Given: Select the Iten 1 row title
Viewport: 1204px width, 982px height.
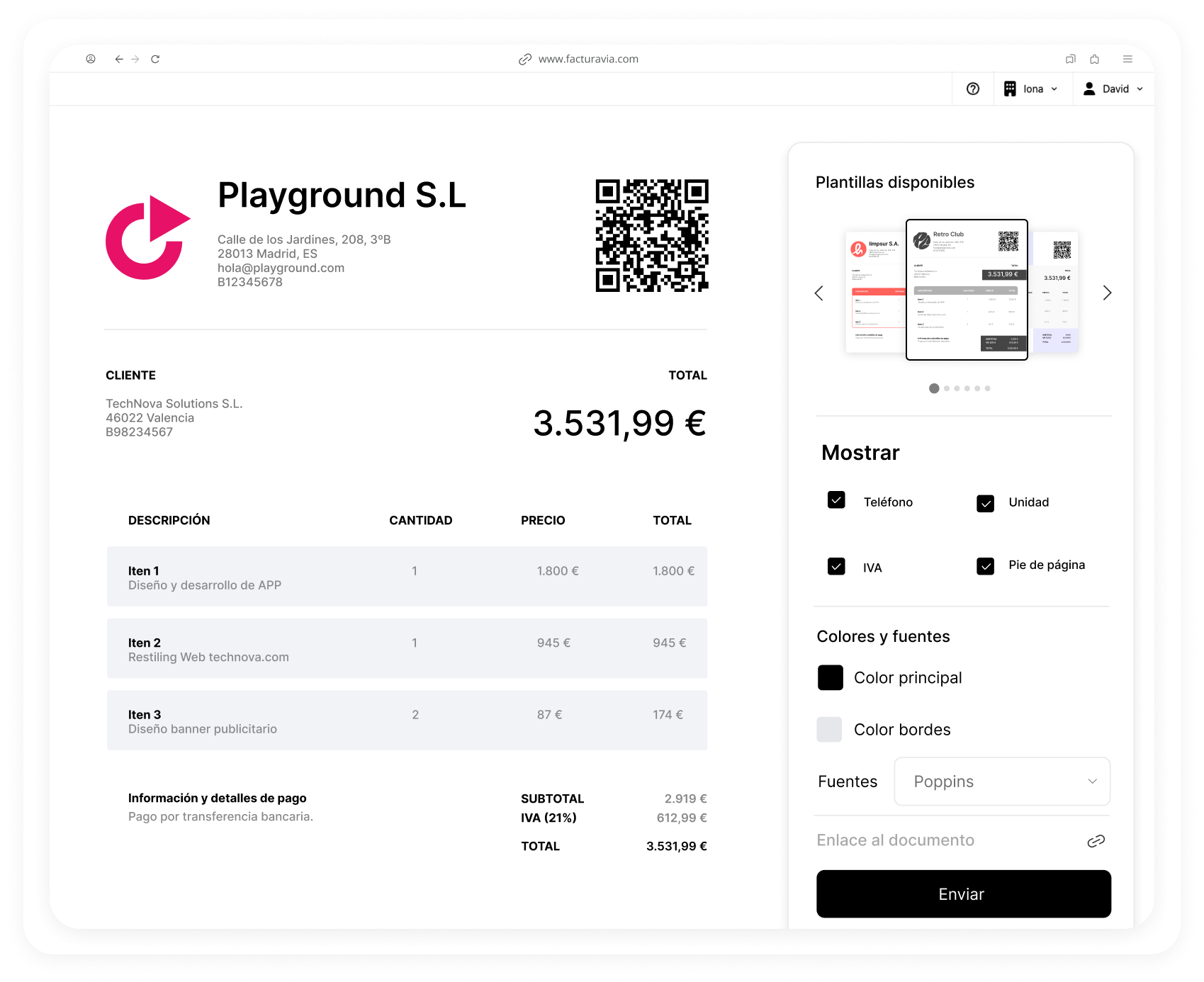Looking at the screenshot, I should coord(144,571).
